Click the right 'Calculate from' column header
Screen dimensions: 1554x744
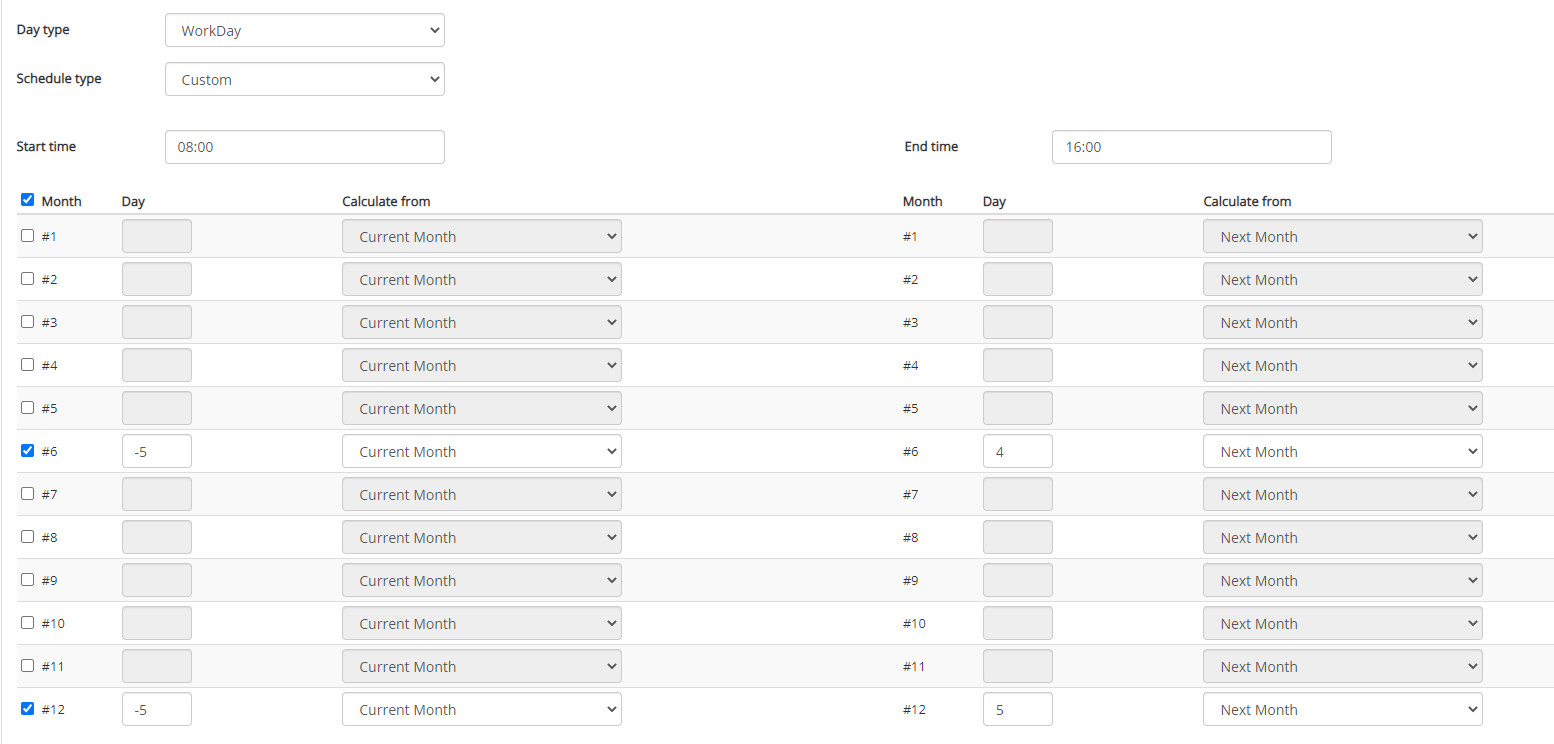tap(1247, 201)
